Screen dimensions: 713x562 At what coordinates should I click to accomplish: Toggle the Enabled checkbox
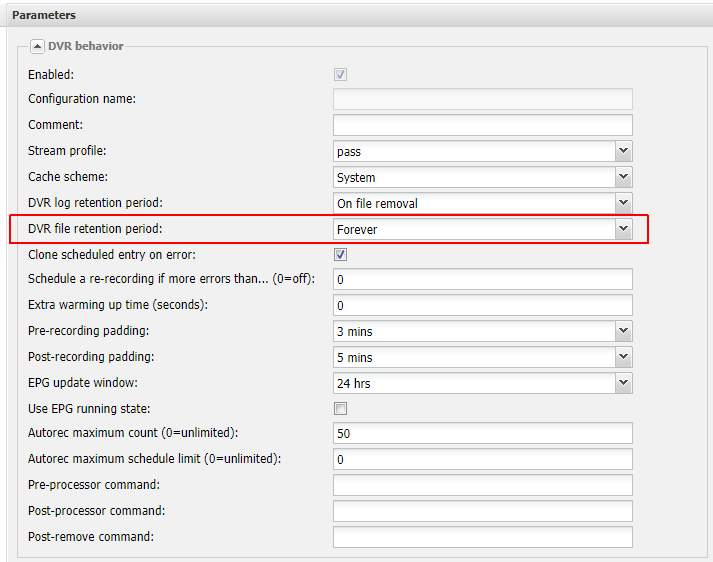click(340, 74)
